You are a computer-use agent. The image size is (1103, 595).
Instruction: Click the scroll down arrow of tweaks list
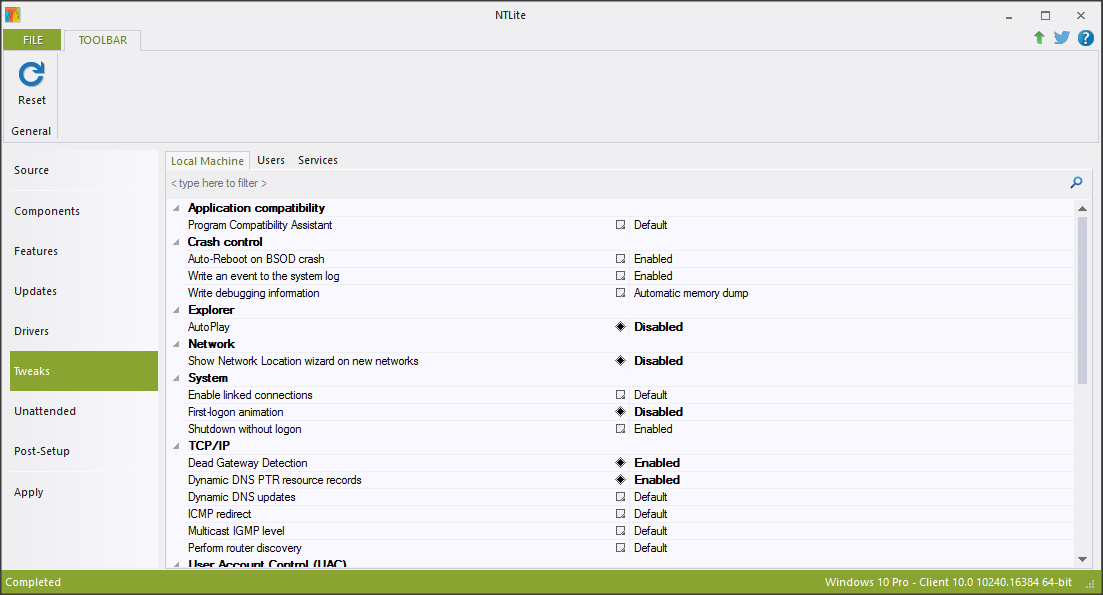click(1082, 559)
